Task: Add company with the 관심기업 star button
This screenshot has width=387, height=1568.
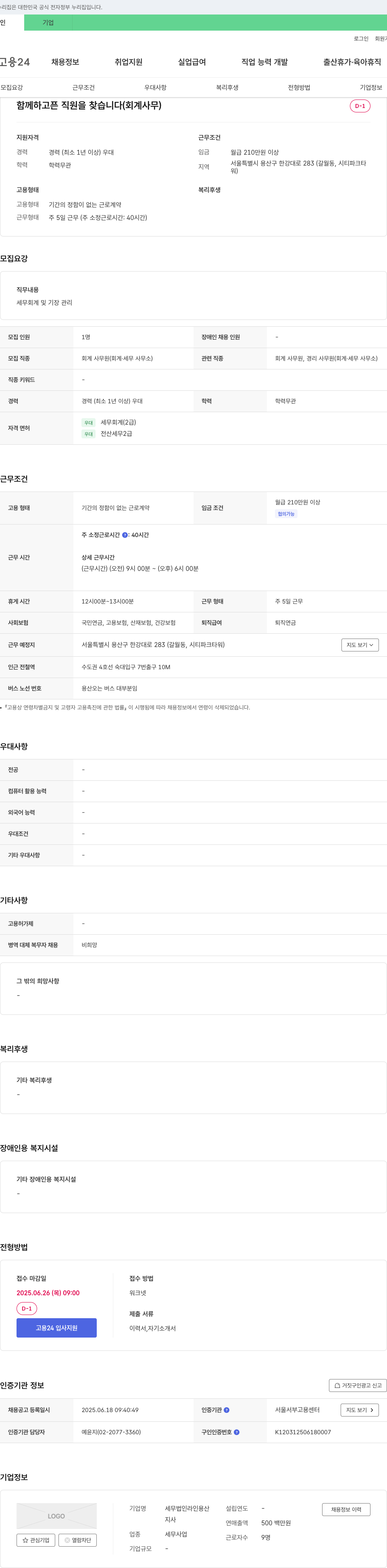Action: pos(36,1540)
